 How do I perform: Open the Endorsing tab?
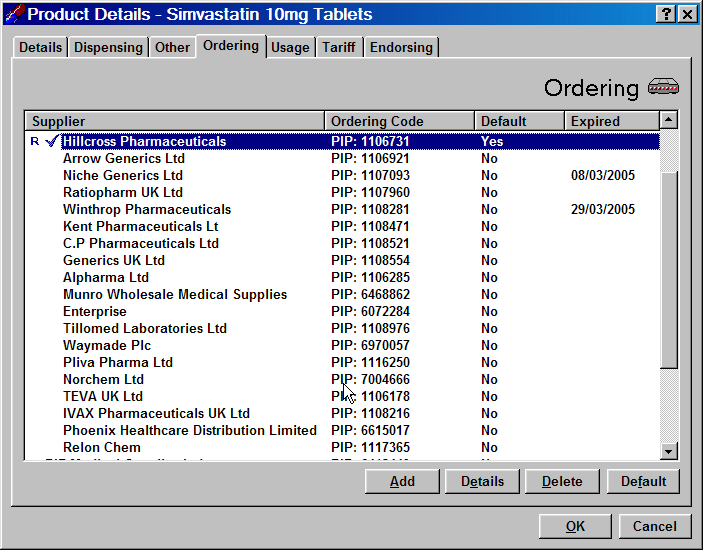coord(401,47)
